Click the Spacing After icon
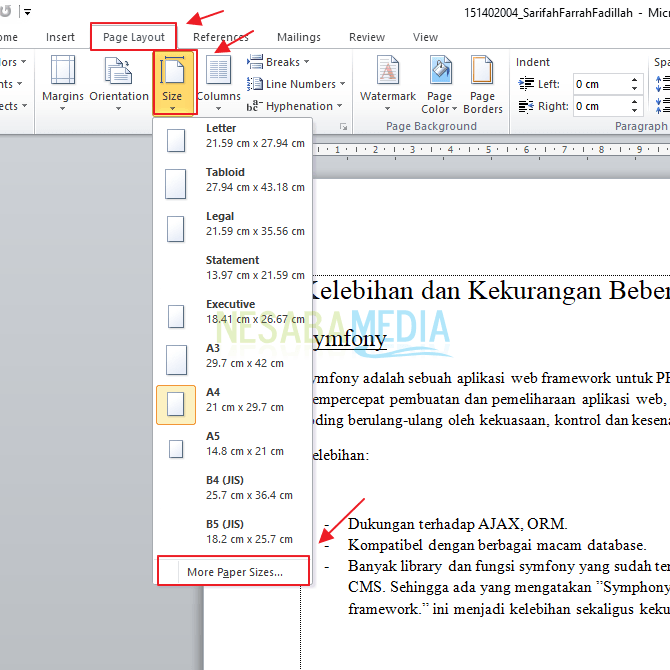This screenshot has width=670, height=670. click(x=662, y=106)
